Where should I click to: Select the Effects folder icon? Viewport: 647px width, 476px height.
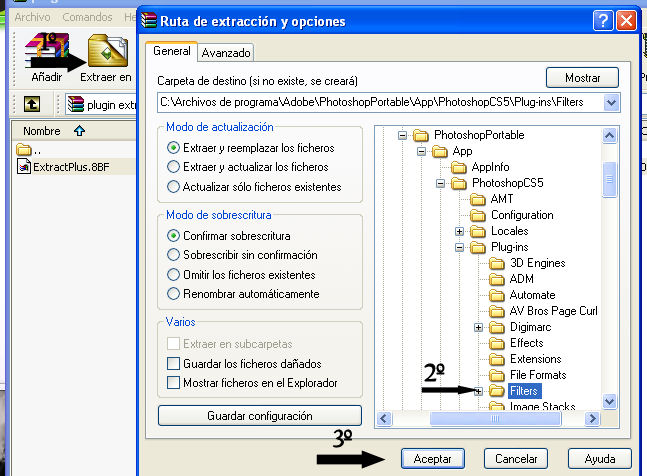[497, 343]
